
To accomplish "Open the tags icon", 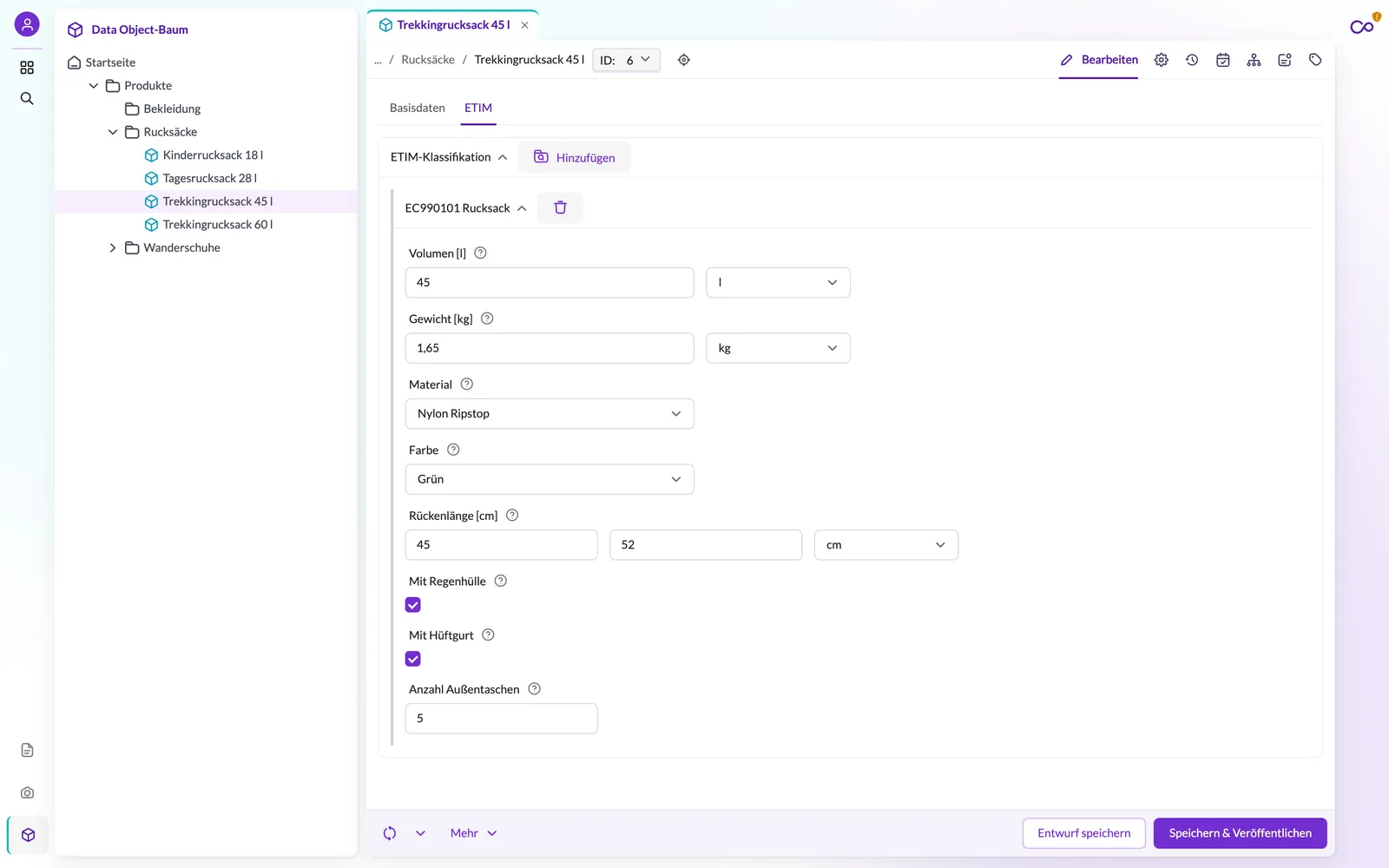I will tap(1315, 60).
